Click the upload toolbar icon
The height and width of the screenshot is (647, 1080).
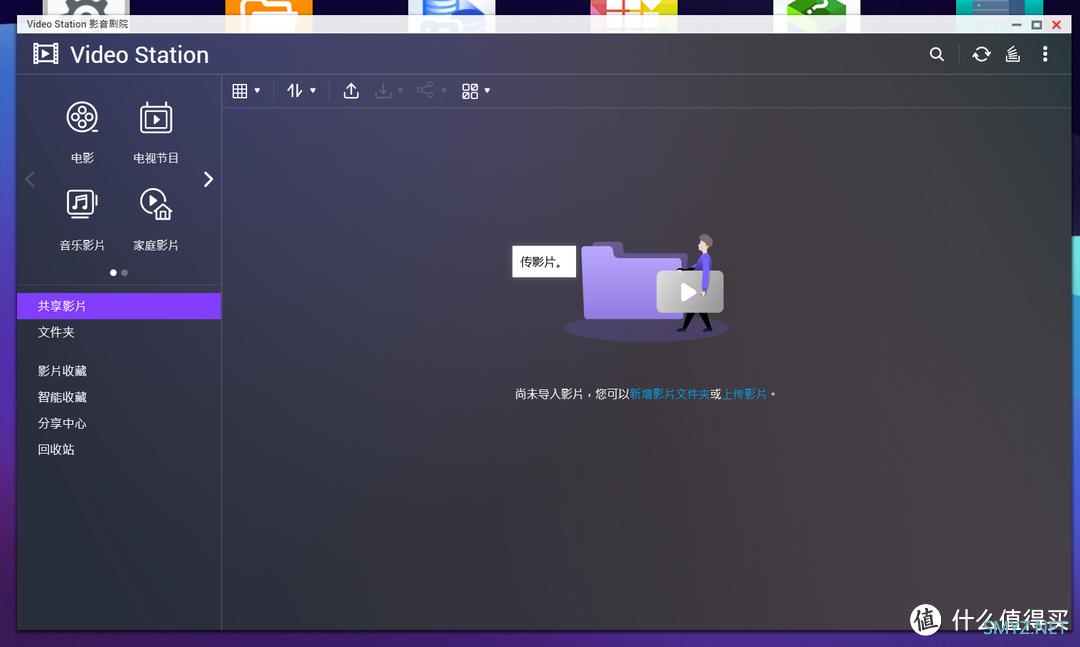351,91
